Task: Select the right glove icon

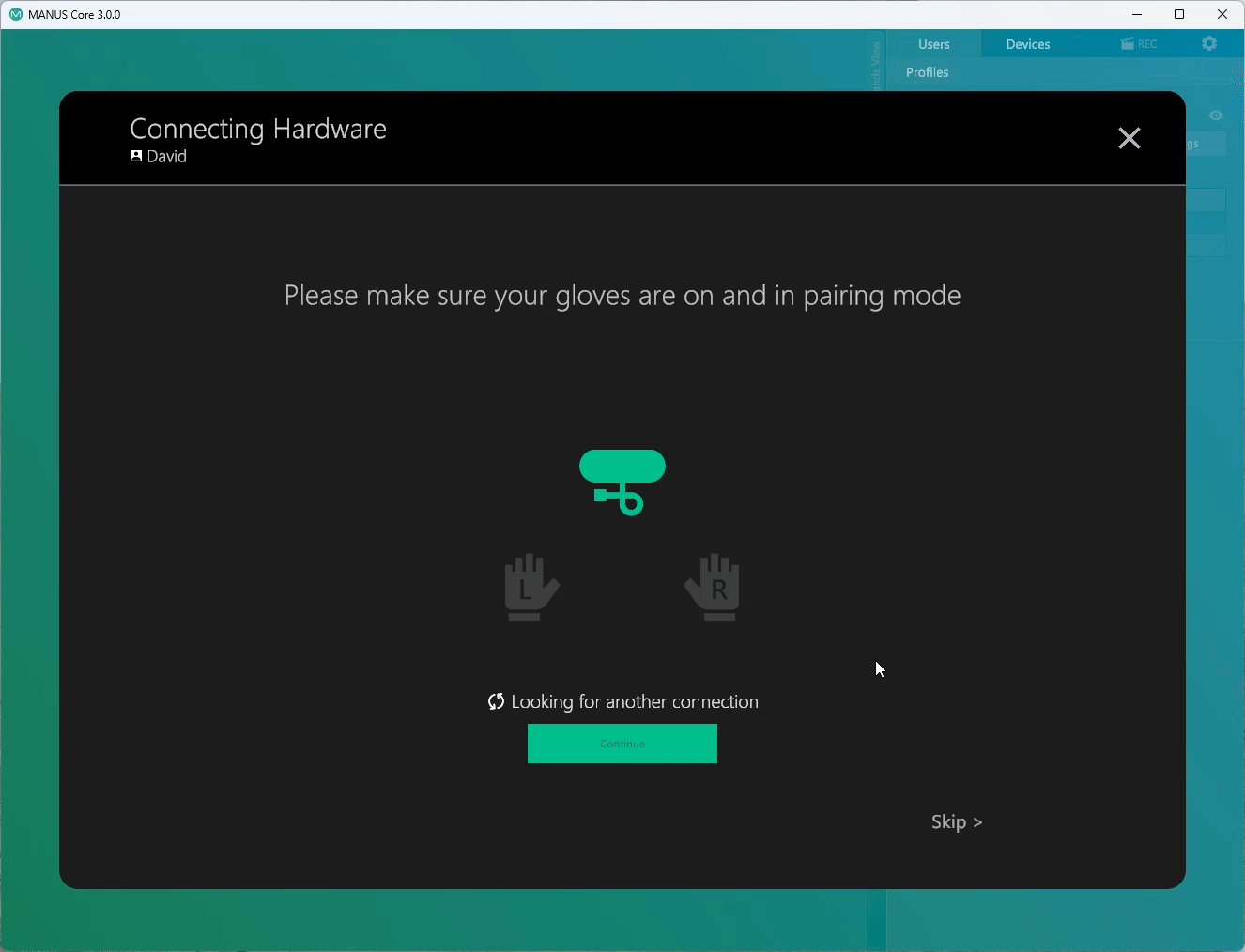Action: [713, 587]
